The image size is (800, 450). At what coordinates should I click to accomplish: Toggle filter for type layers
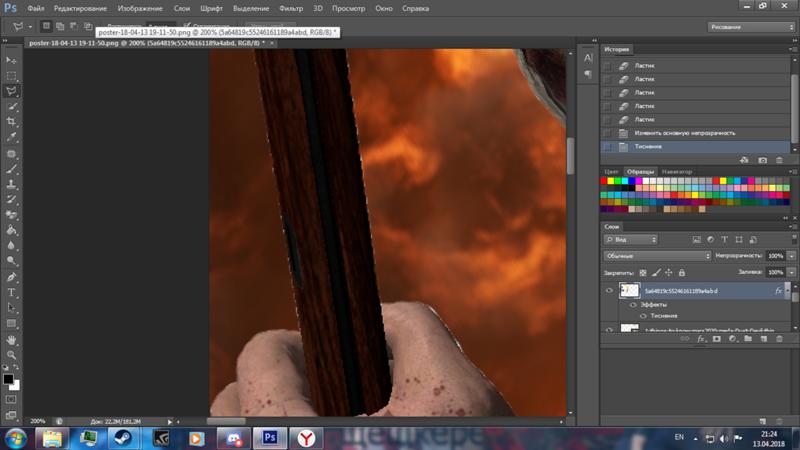pyautogui.click(x=724, y=239)
